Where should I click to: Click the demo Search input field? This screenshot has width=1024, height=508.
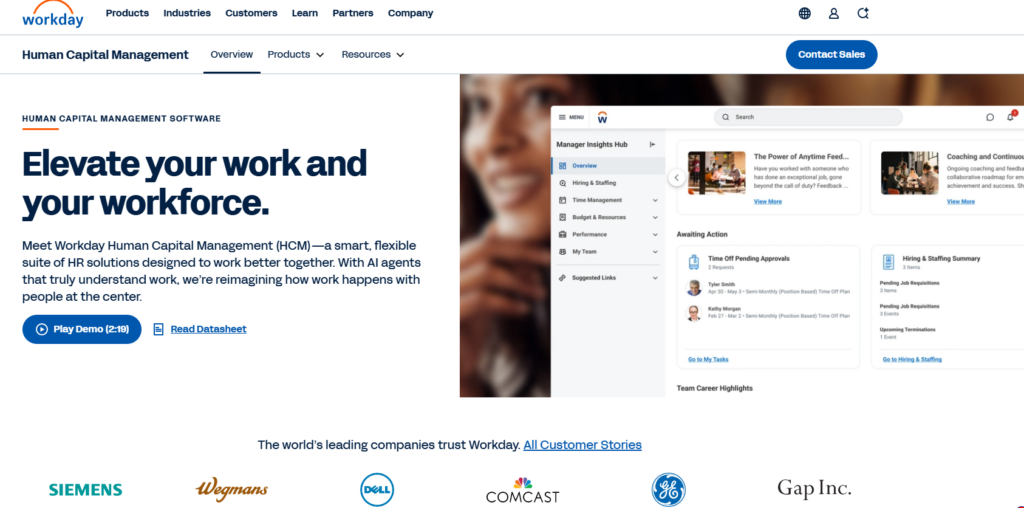pos(808,118)
